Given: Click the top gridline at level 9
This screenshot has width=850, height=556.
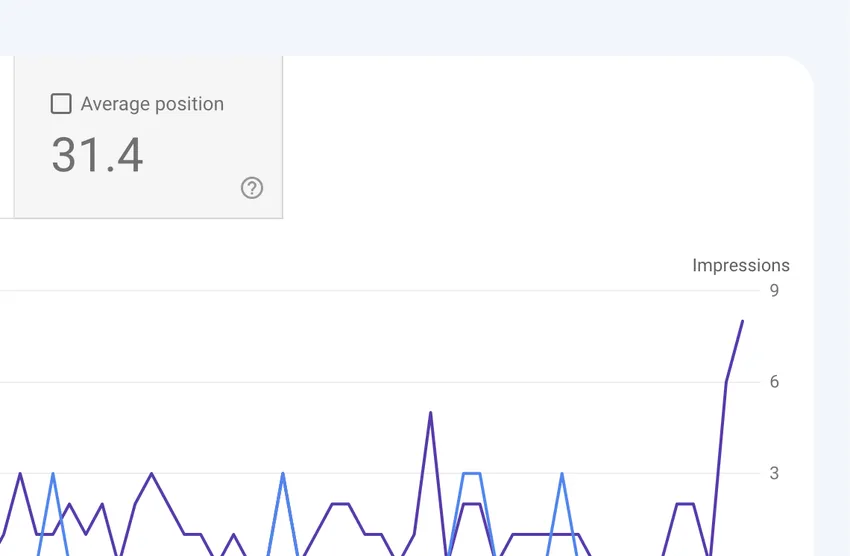Looking at the screenshot, I should (379, 290).
